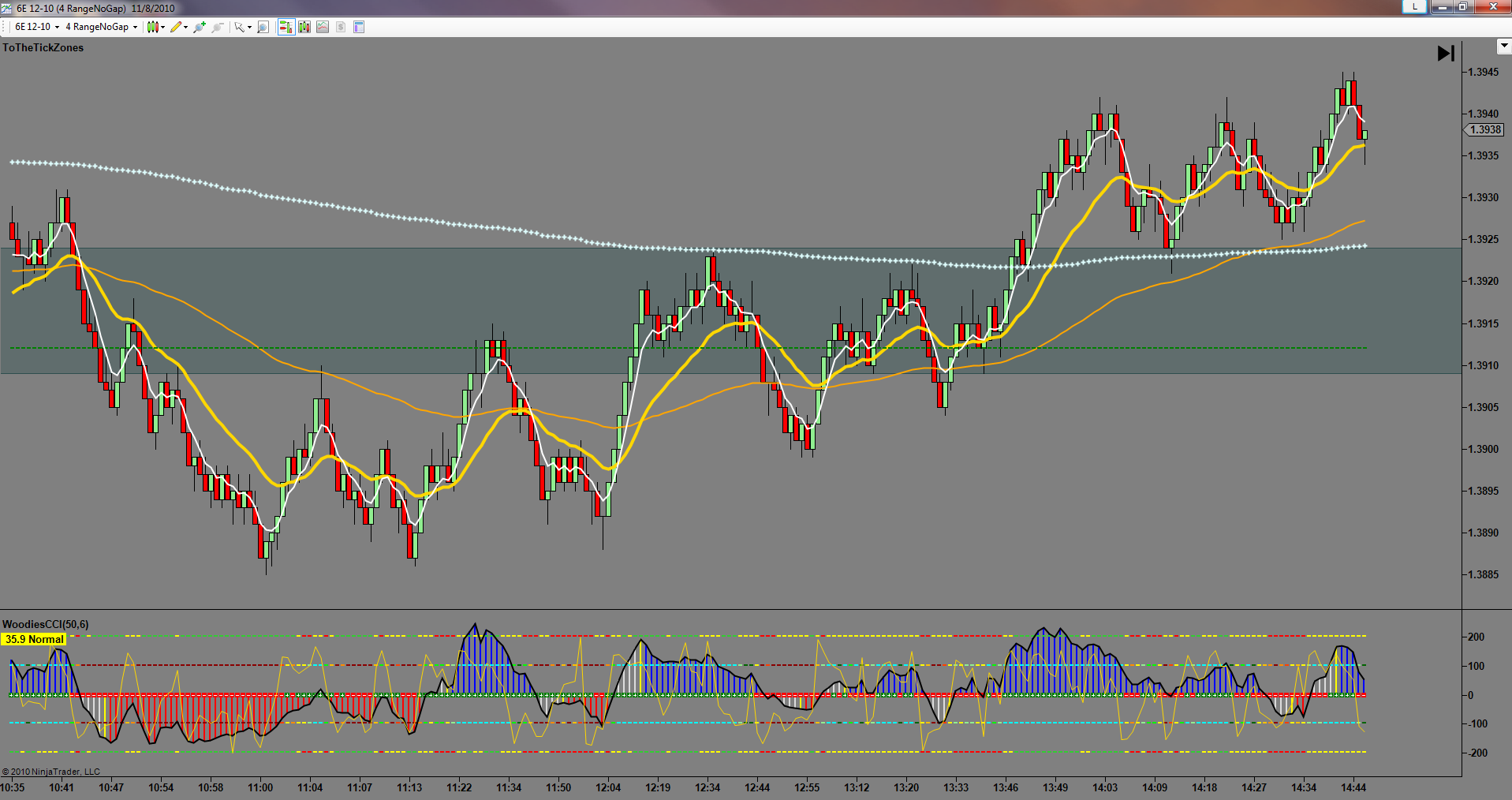Click the 35.9 Normal yellow status label
1512x800 pixels.
click(34, 639)
